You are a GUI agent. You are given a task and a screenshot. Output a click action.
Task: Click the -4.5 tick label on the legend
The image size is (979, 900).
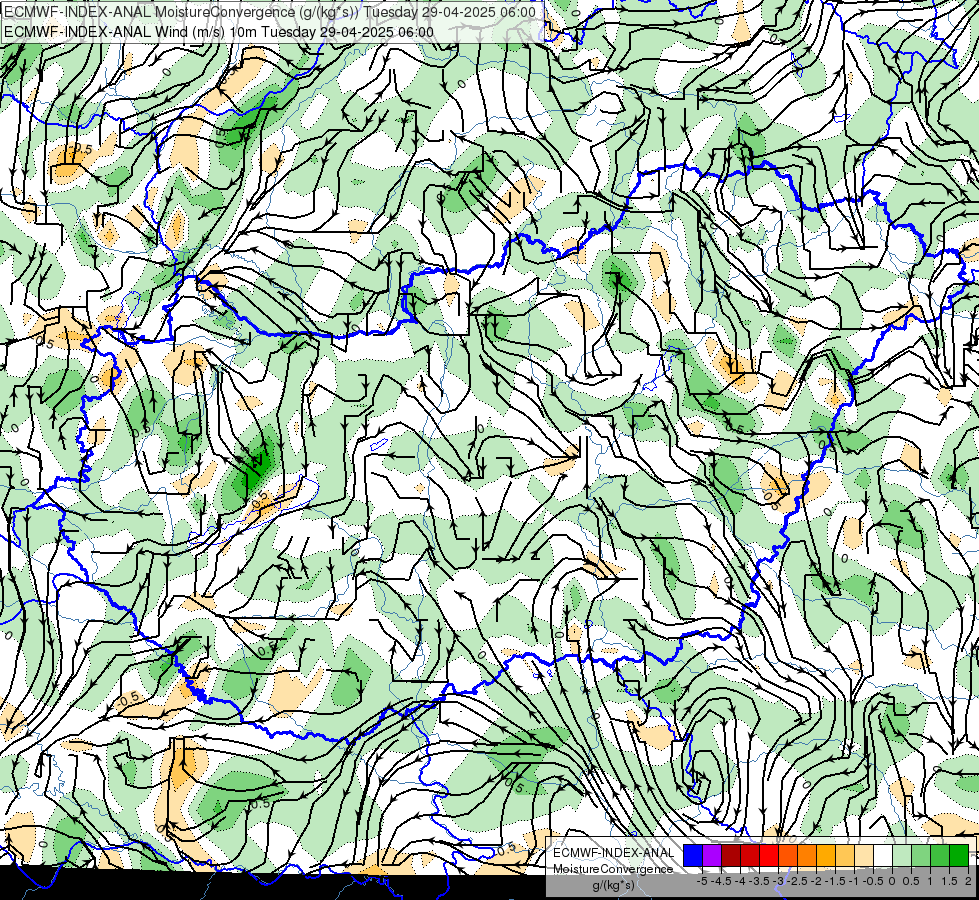click(x=721, y=881)
